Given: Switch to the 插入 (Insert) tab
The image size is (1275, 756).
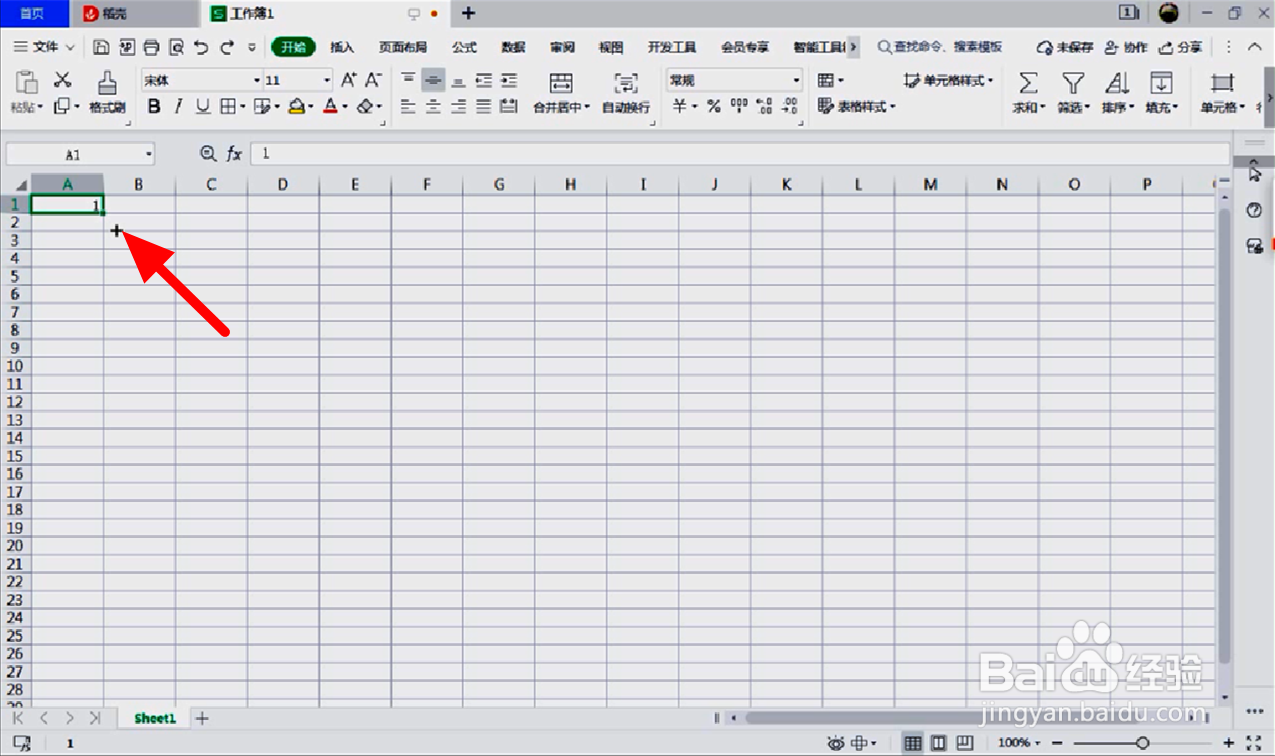Looking at the screenshot, I should [x=343, y=47].
